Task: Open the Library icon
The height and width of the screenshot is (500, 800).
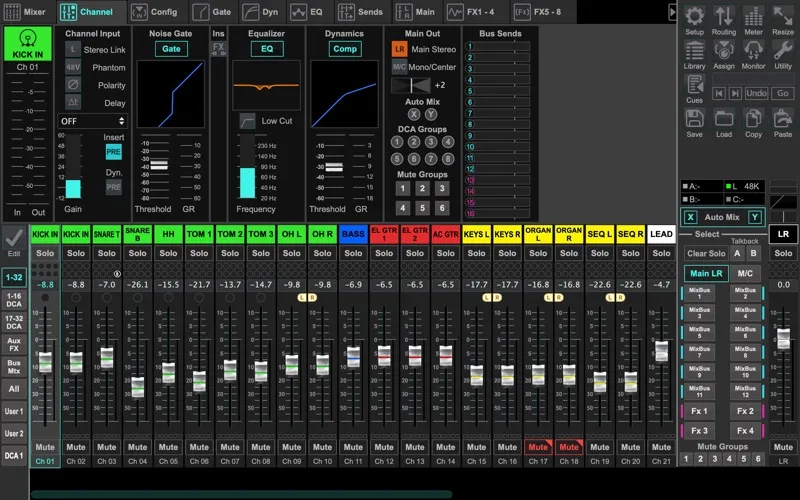Action: [694, 51]
